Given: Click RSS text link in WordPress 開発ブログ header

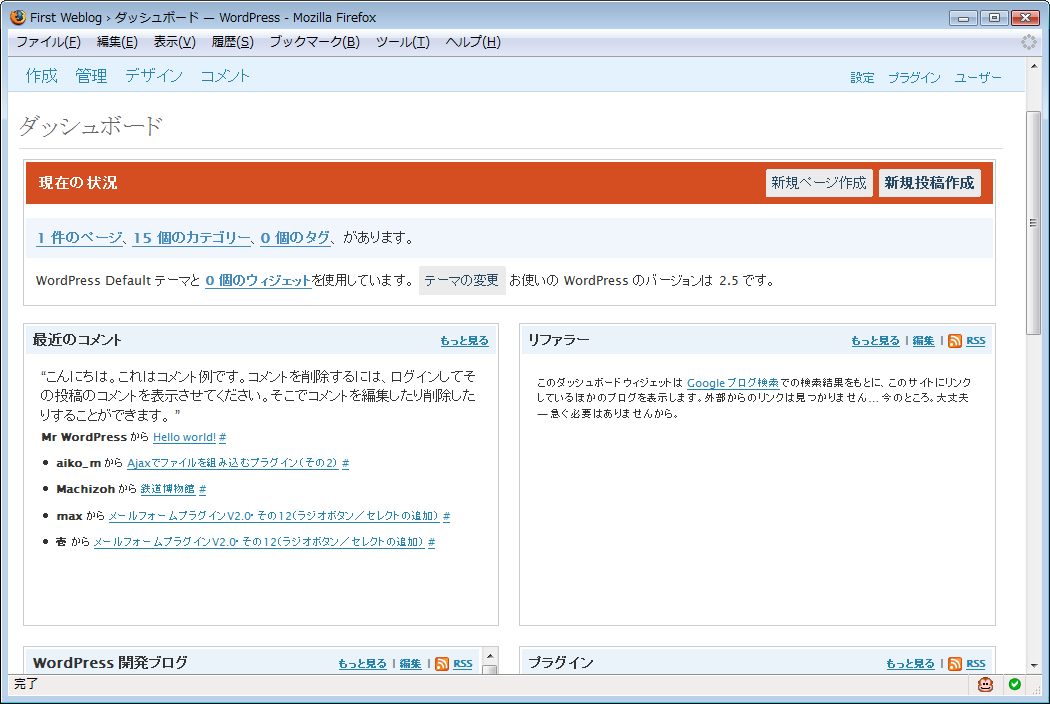Looking at the screenshot, I should pyautogui.click(x=463, y=664).
